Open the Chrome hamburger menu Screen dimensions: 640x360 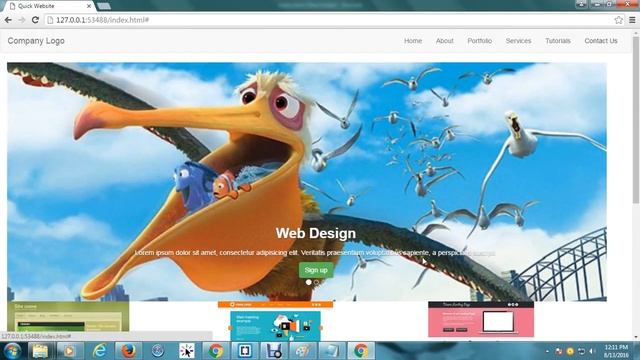[x=632, y=20]
